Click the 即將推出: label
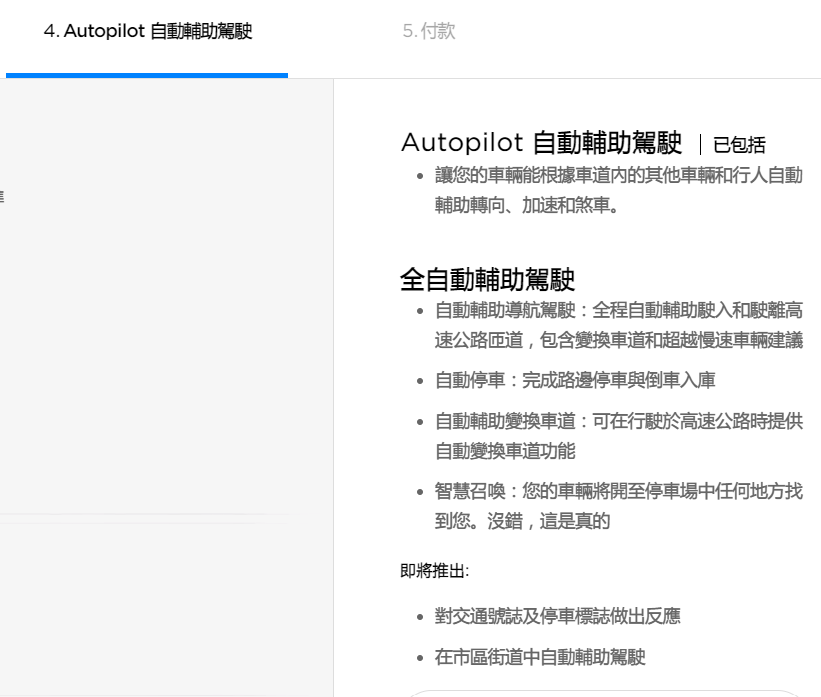Viewport: 821px width, 697px height. [435, 570]
